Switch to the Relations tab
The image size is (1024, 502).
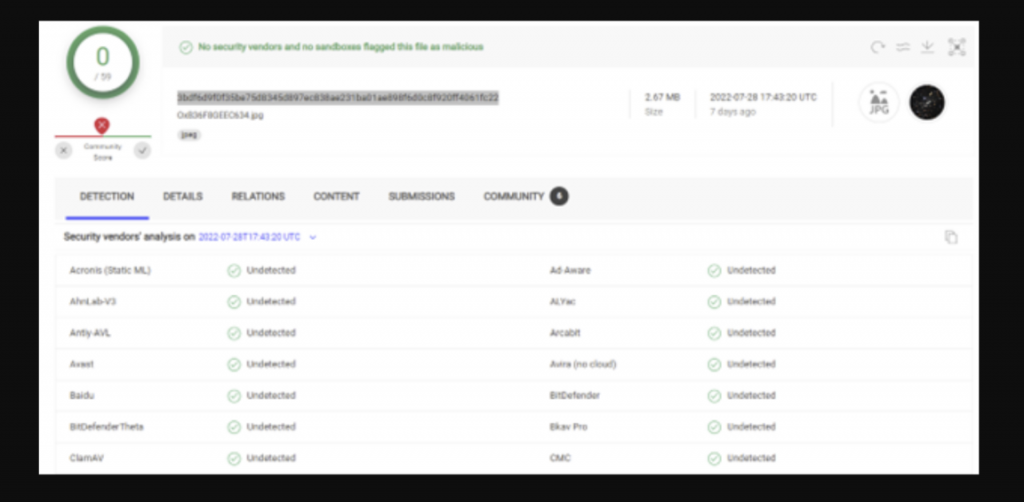258,196
